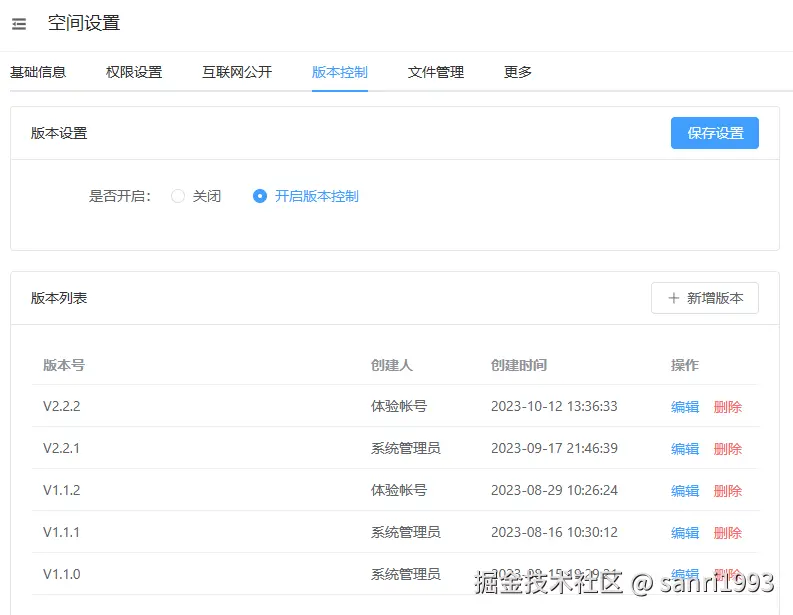Delete version V2.2.1
This screenshot has height=615, width=793.
tap(728, 449)
